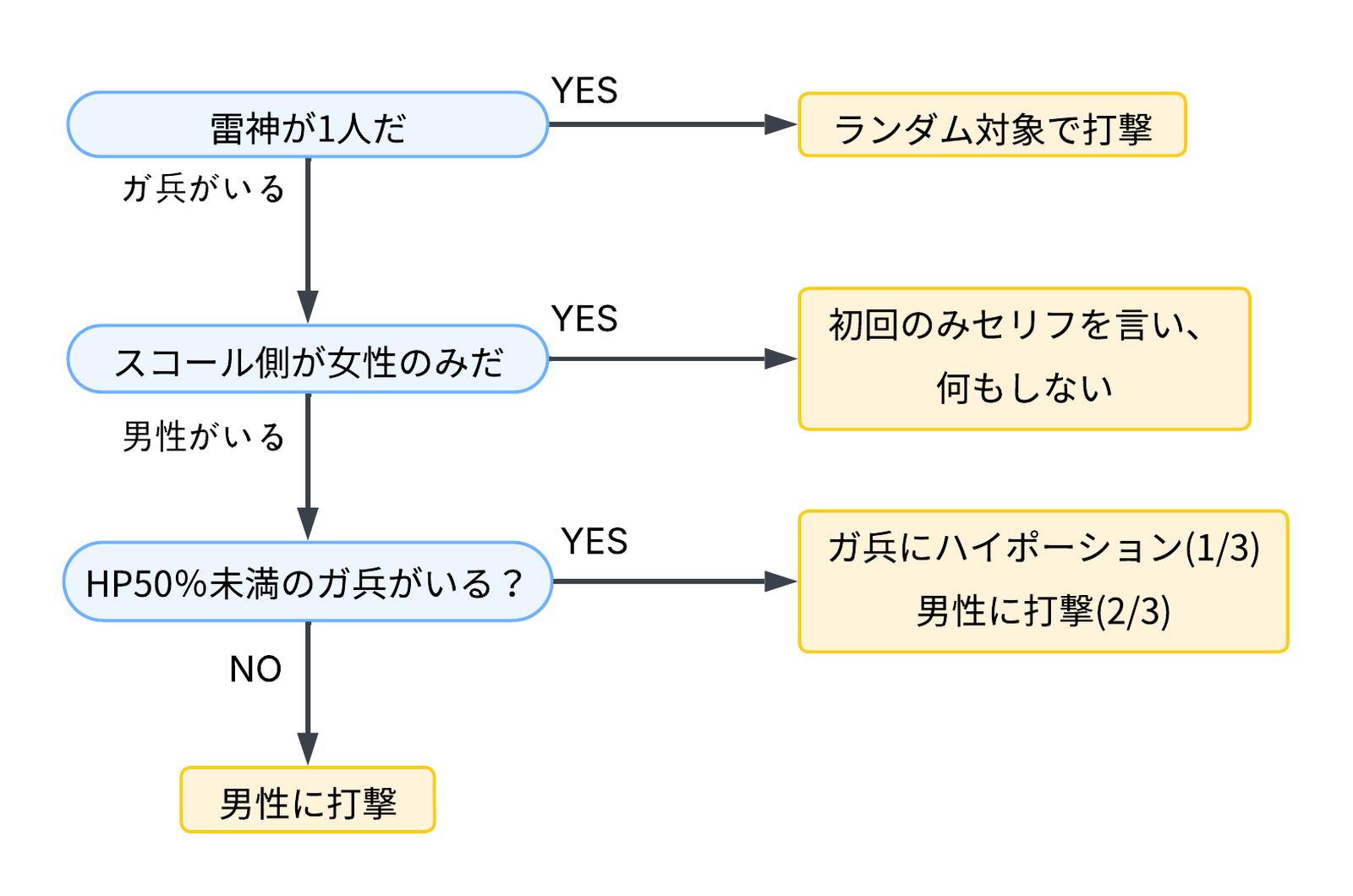Image resolution: width=1353 pixels, height=896 pixels.
Task: Click the ガ兵にハイポーション(1/3) text line
Action: pyautogui.click(x=1044, y=549)
